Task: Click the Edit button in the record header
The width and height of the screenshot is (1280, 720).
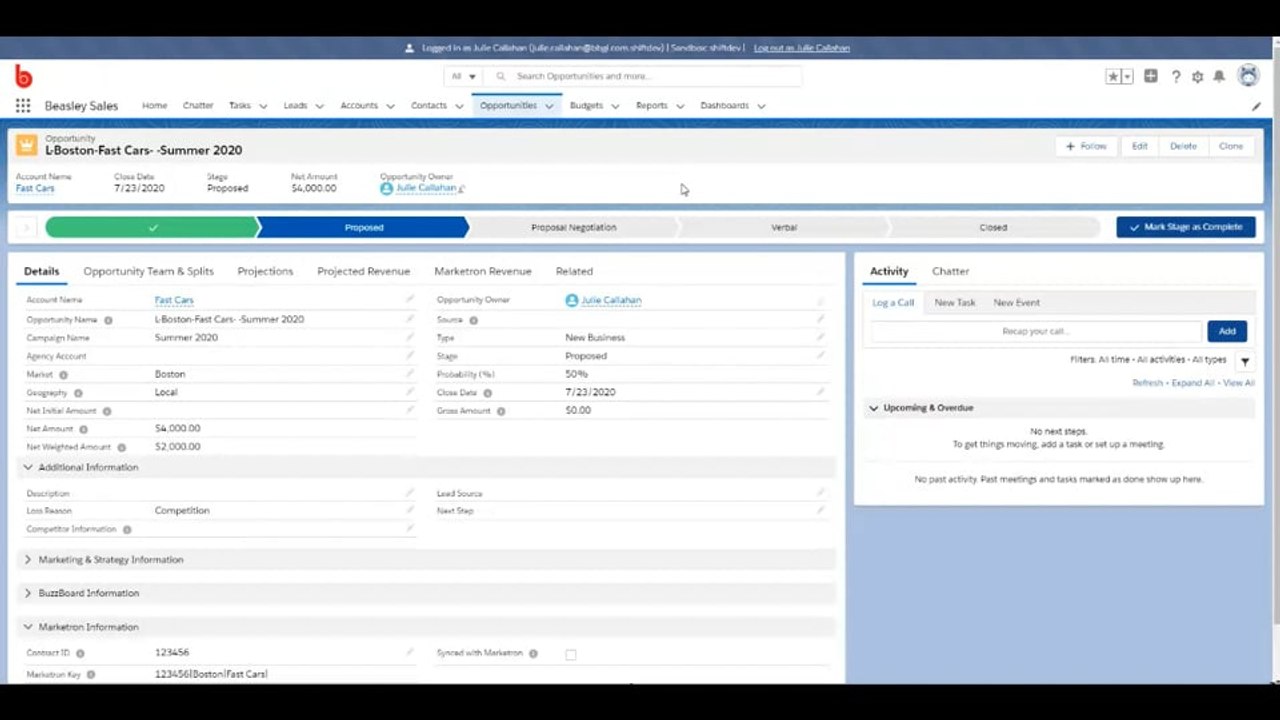Action: [1139, 146]
